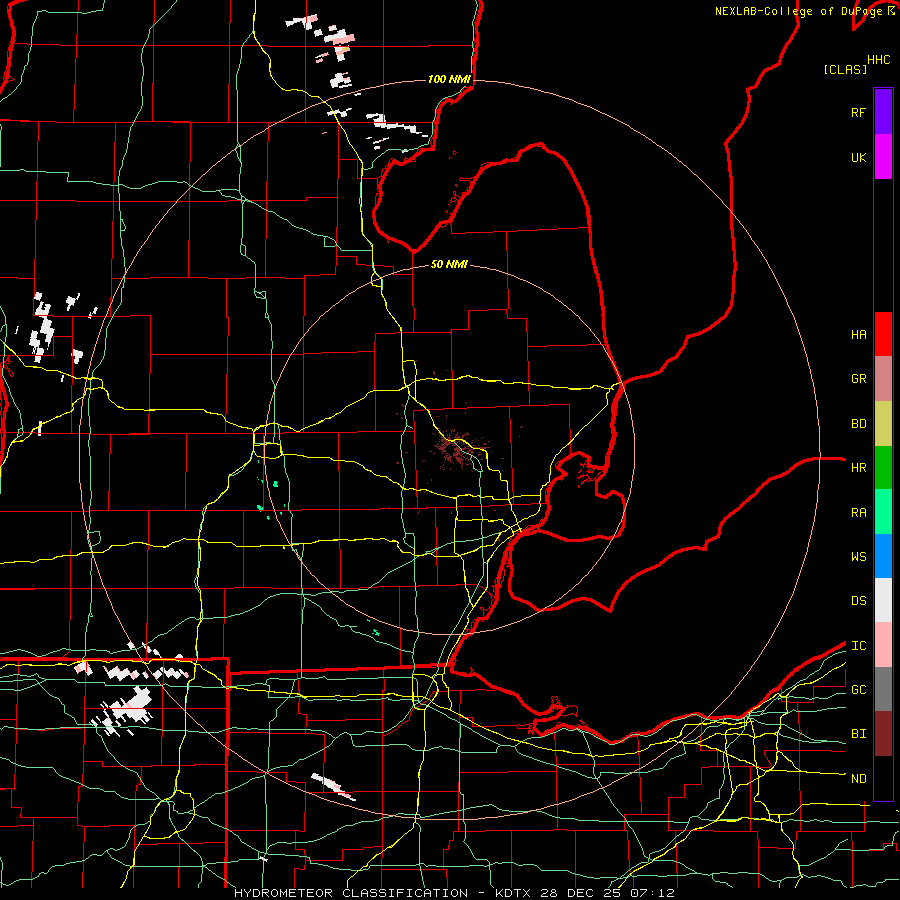Click the WS blue legend swatch
The image size is (900, 900).
tap(883, 556)
